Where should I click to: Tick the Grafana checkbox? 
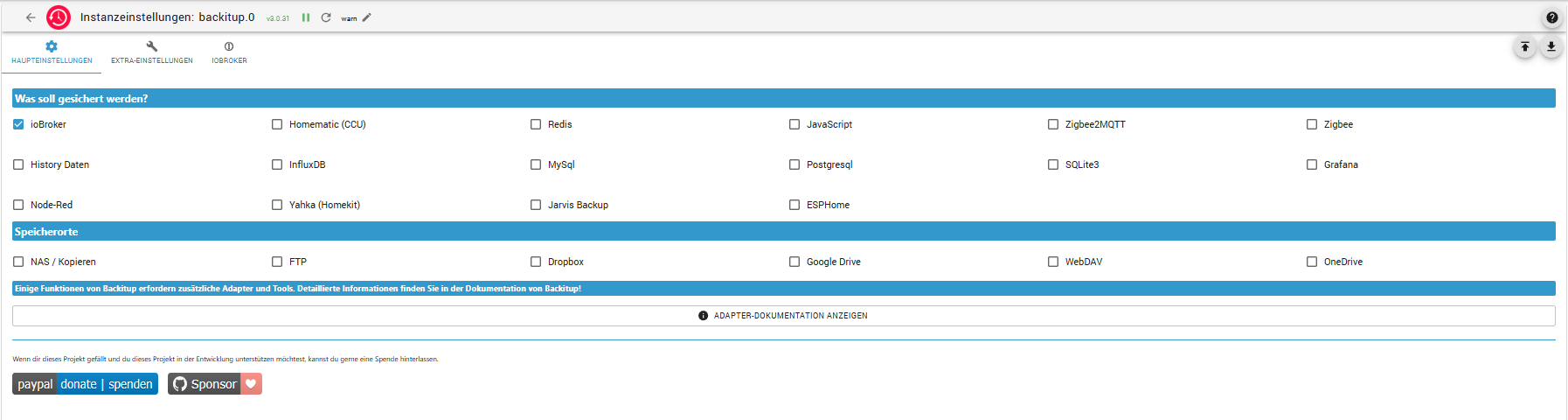[1312, 164]
